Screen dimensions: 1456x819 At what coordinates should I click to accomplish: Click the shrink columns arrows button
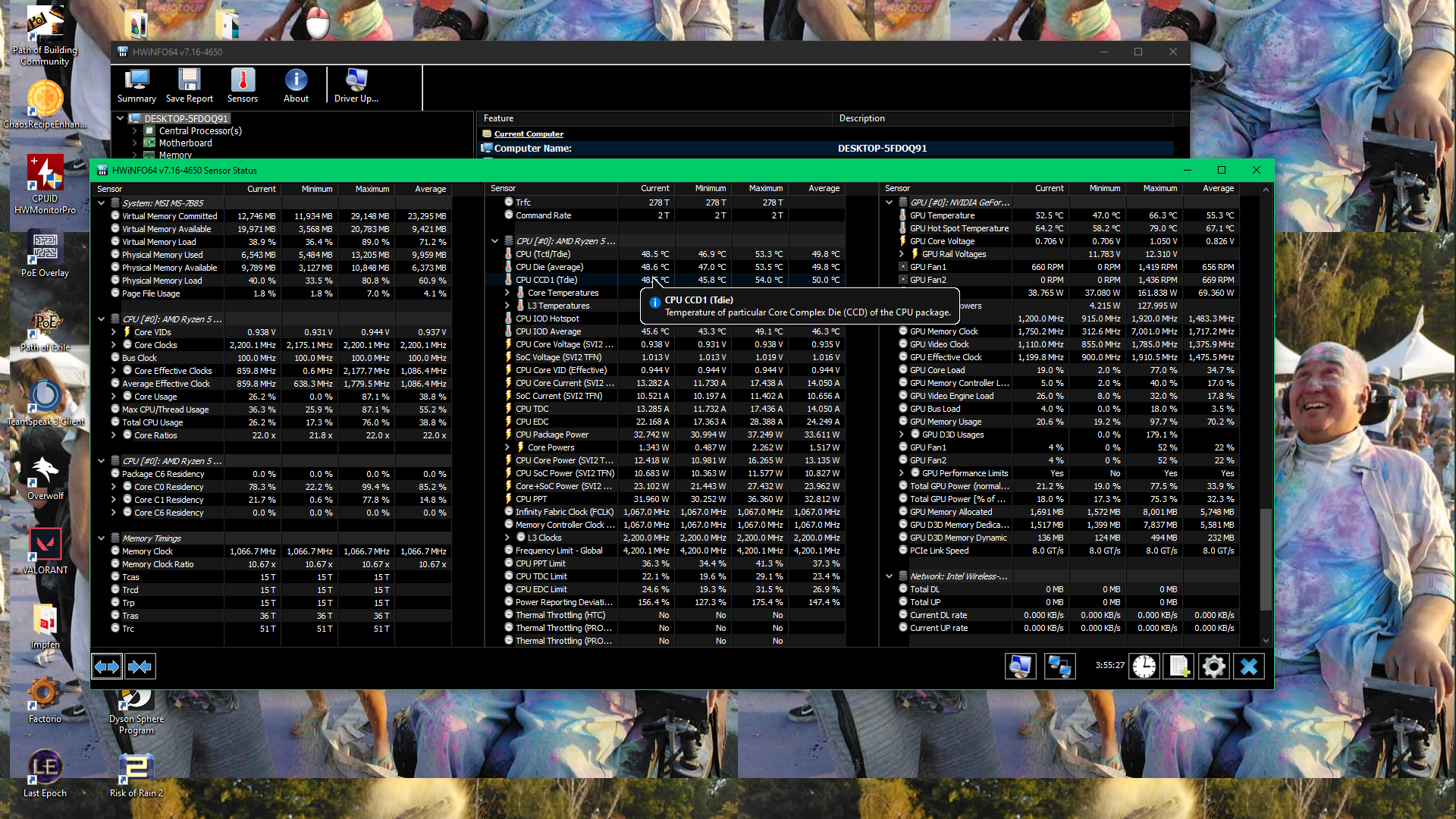pyautogui.click(x=140, y=667)
